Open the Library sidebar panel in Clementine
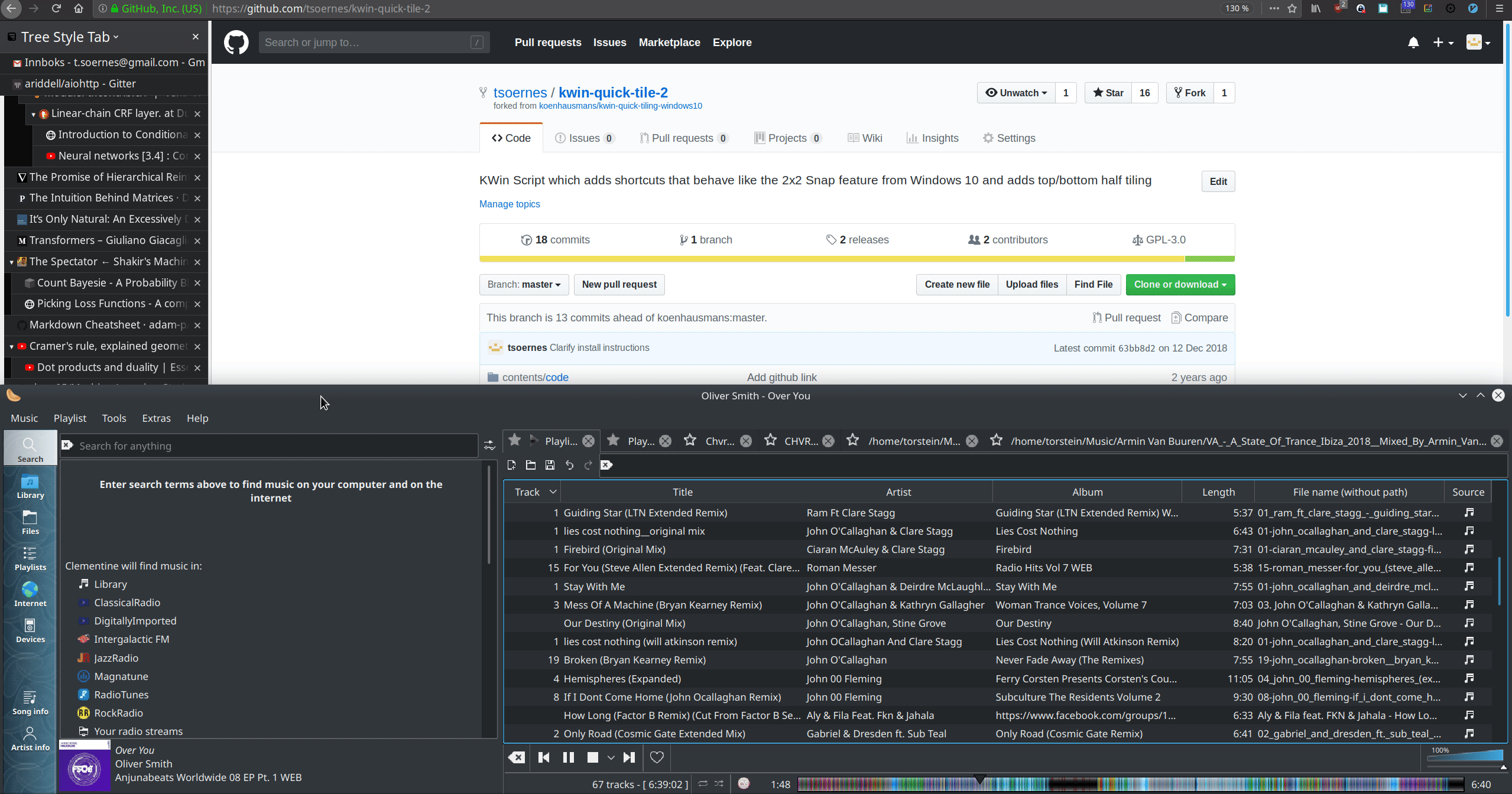The width and height of the screenshot is (1512, 794). coord(30,487)
